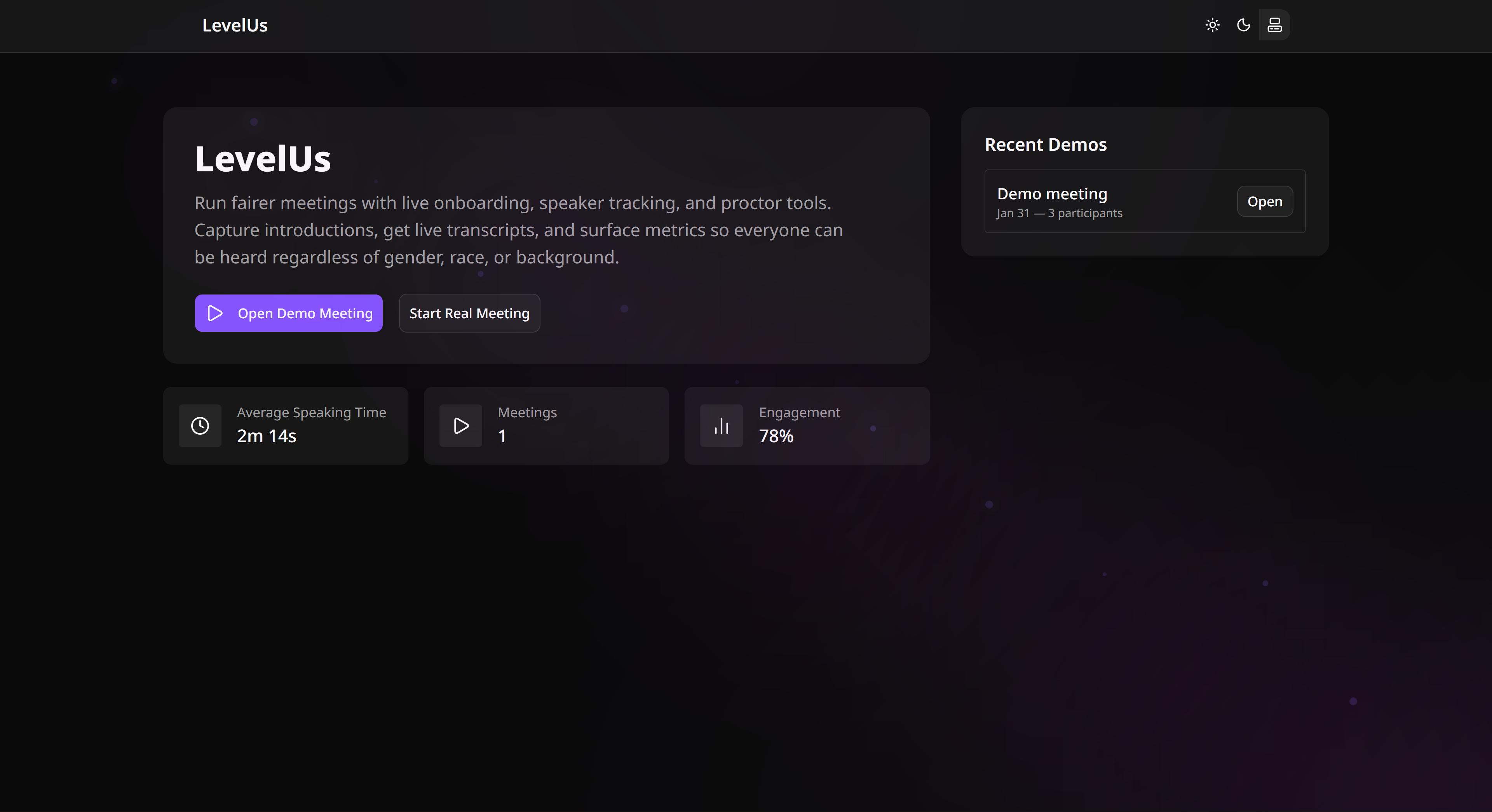Click play icon on Open Demo Meeting

(215, 313)
